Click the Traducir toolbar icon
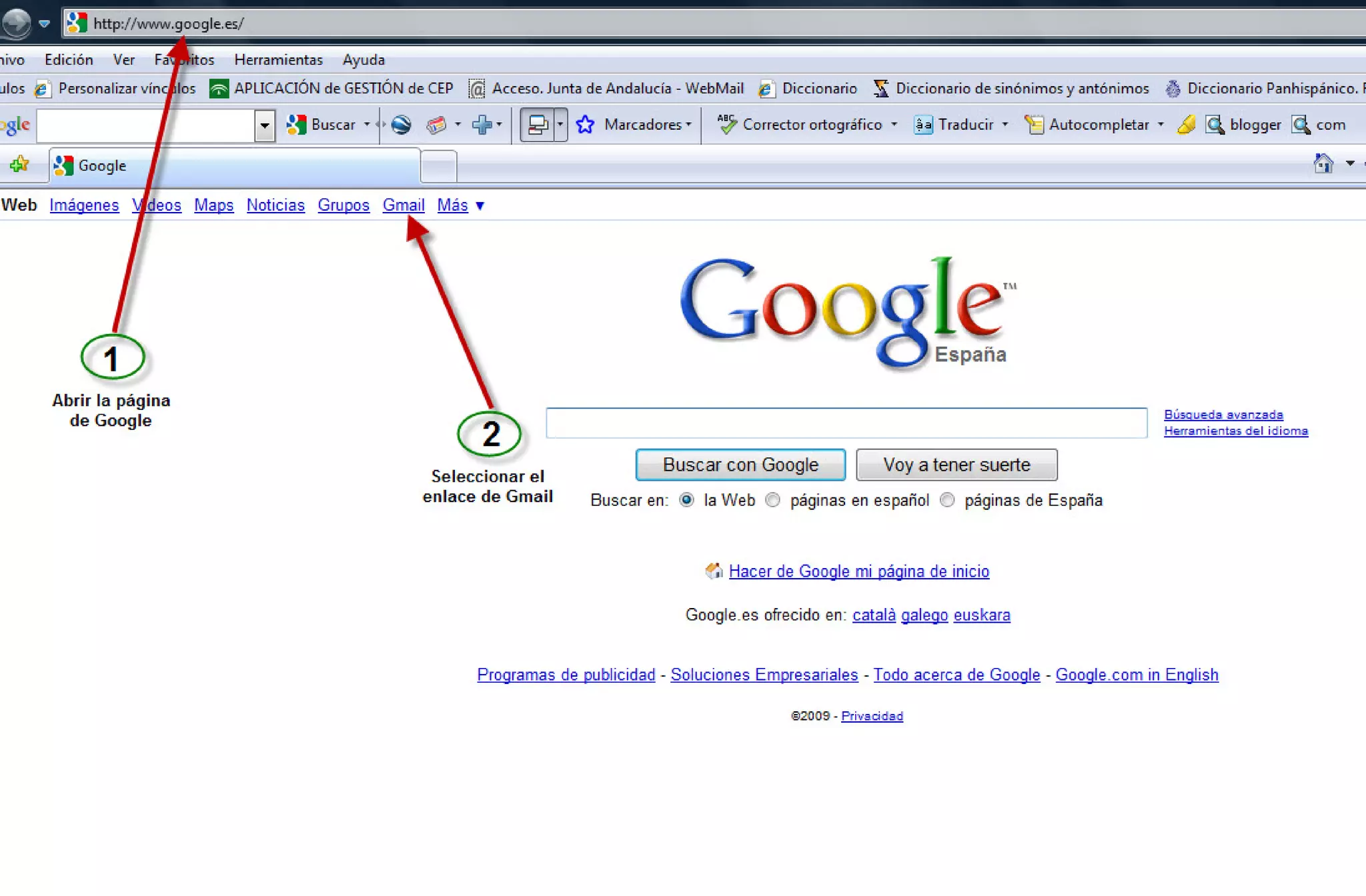Screen dimensions: 1366x896 click(923, 125)
